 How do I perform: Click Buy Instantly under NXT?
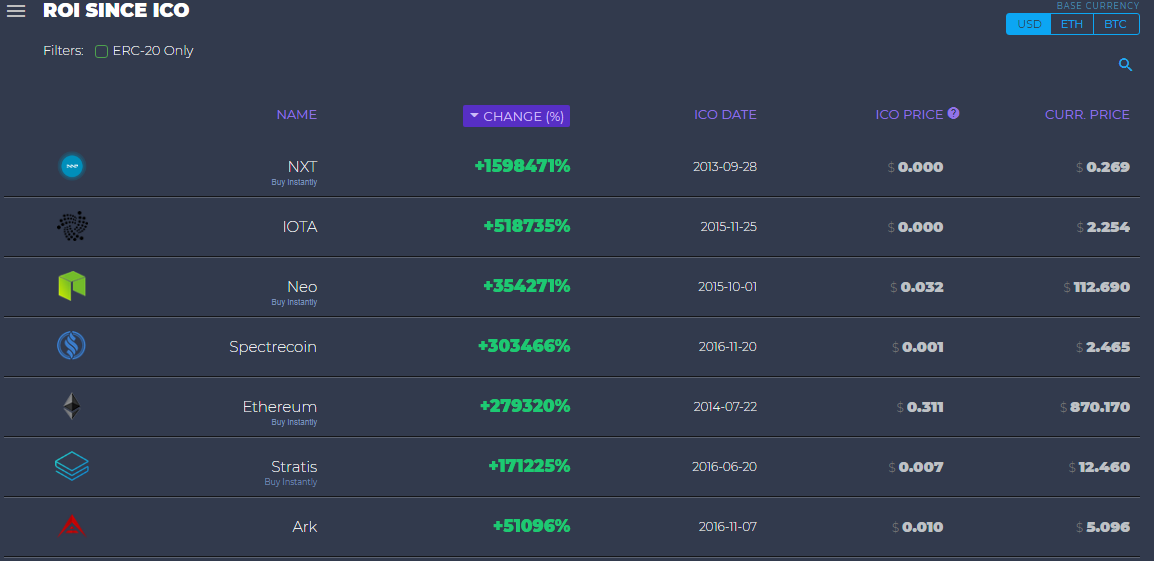pyautogui.click(x=294, y=182)
